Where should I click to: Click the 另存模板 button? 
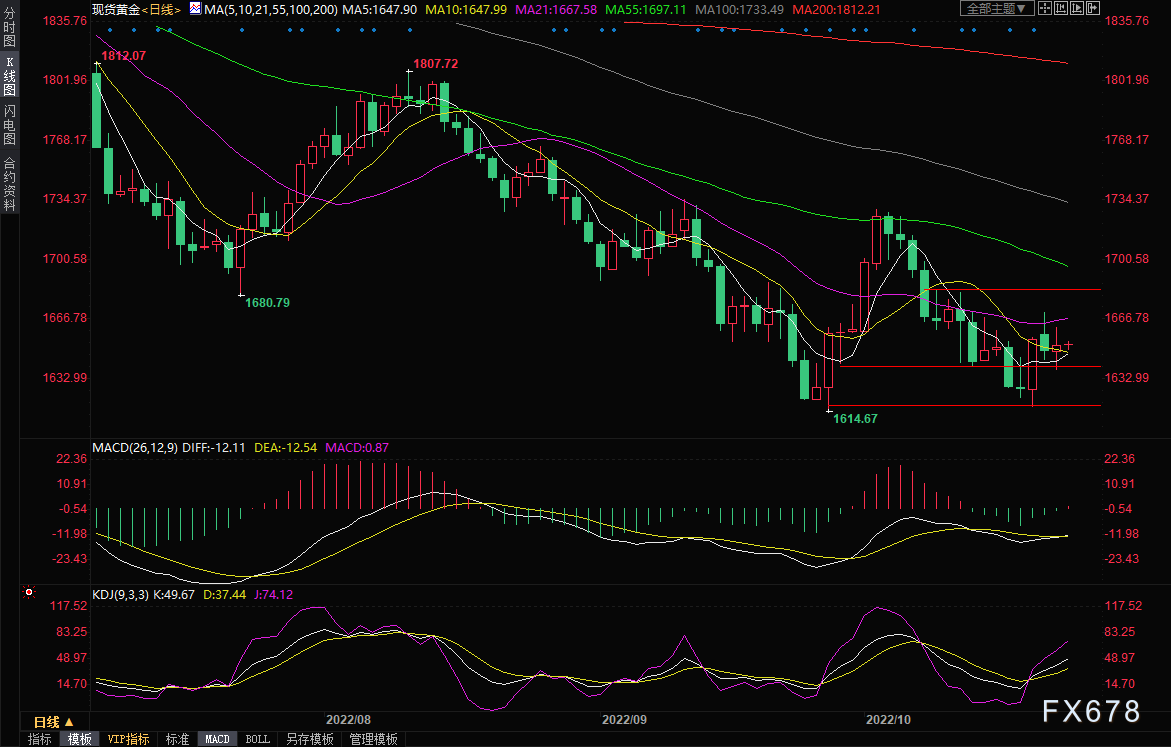(309, 739)
